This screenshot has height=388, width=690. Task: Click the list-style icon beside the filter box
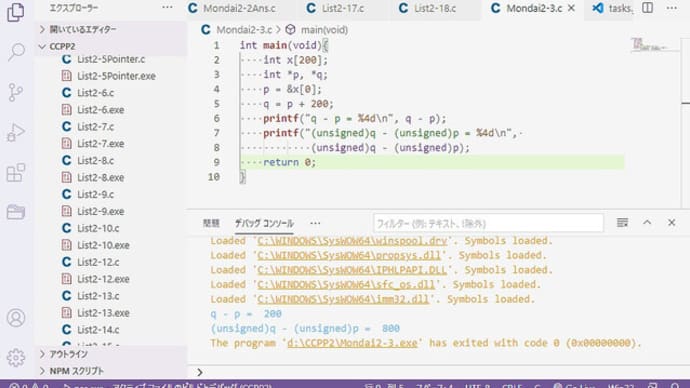pos(622,223)
